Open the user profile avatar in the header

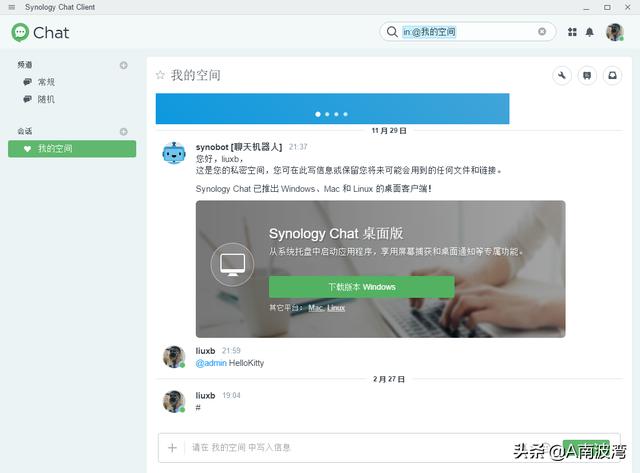(614, 32)
